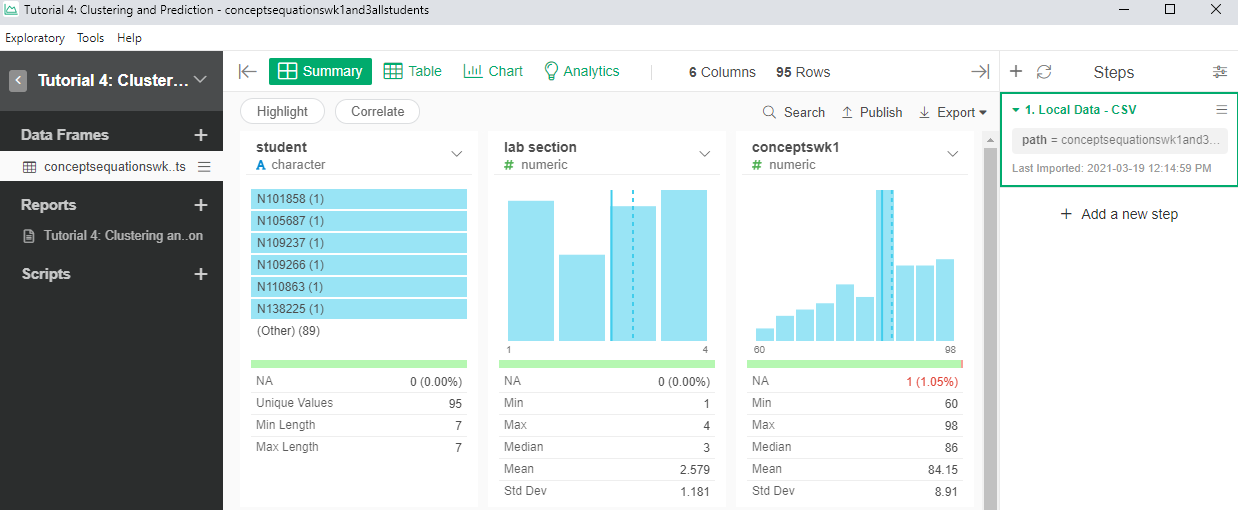This screenshot has height=510, width=1238.
Task: Switch to the Analytics tab
Action: 581,72
